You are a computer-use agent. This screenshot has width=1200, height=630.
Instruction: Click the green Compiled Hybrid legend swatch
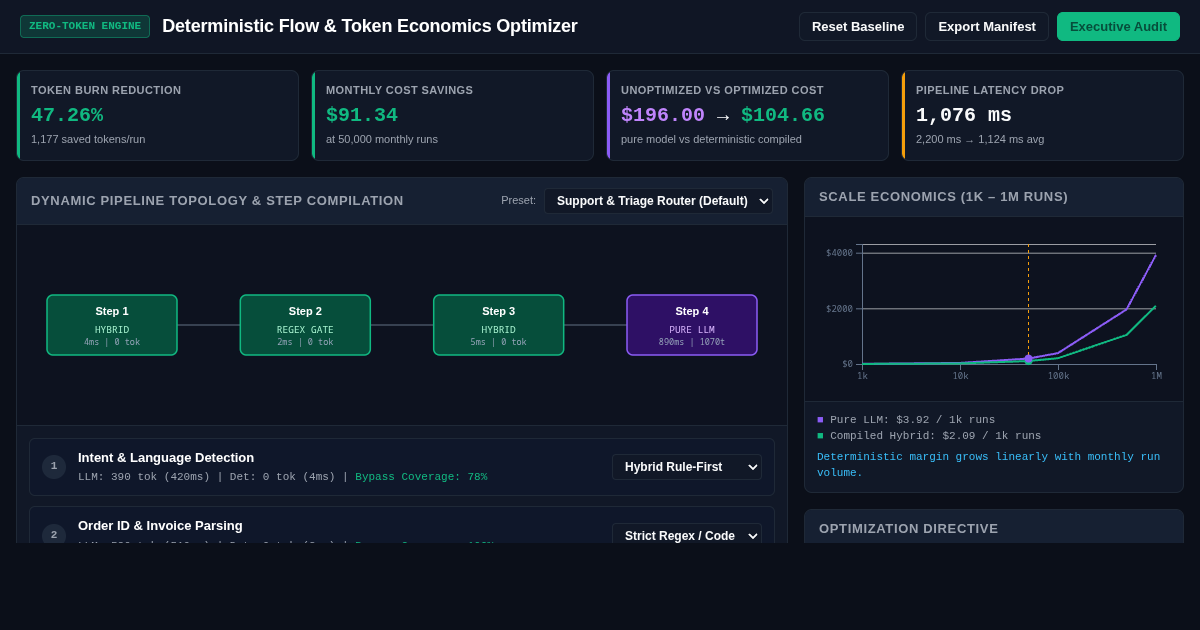820,436
